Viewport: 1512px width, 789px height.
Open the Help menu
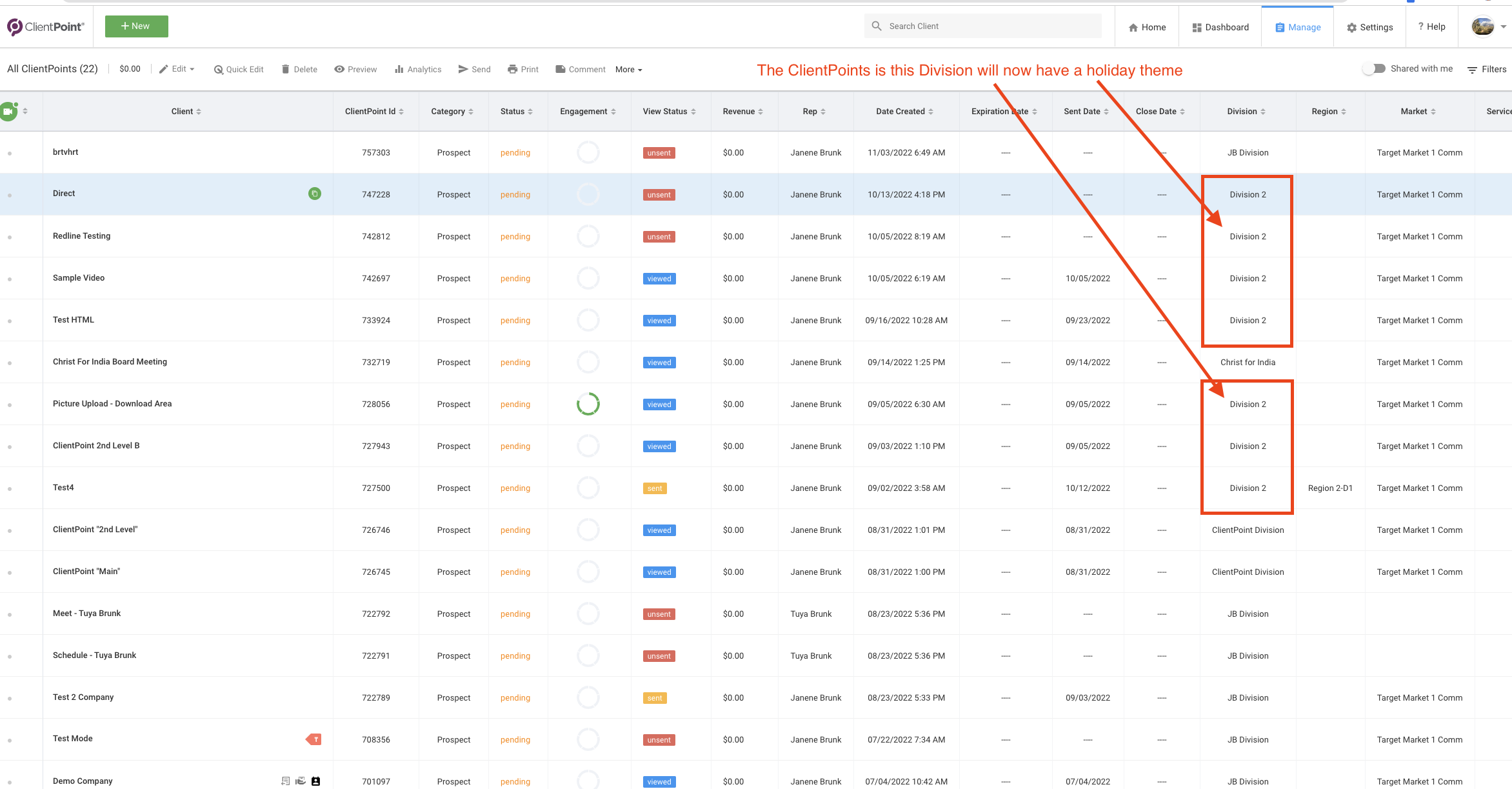1431,26
